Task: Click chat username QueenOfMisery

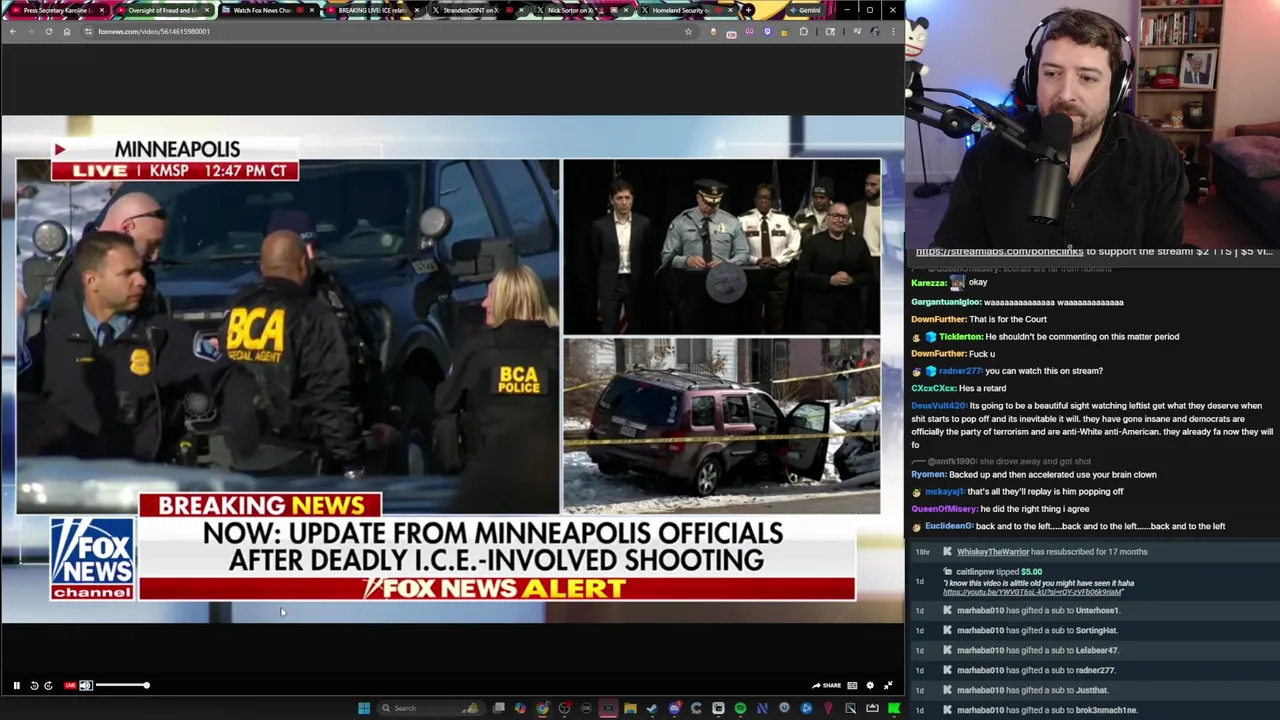Action: [x=944, y=509]
